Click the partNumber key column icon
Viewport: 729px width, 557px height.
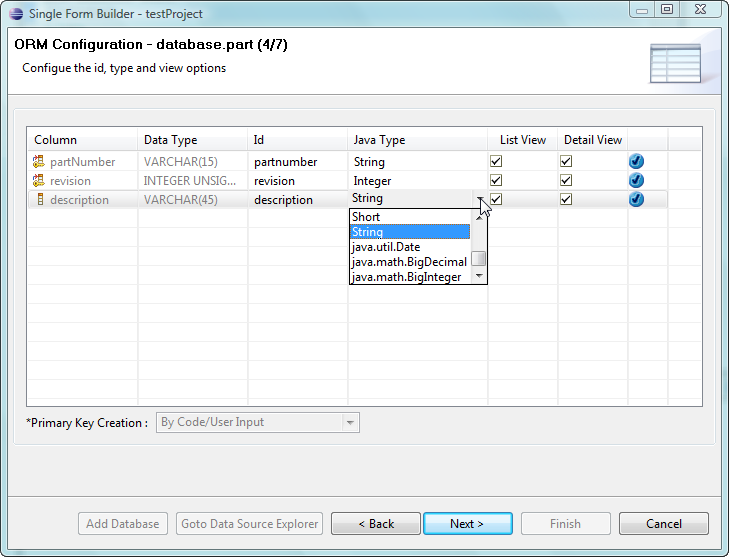39,162
